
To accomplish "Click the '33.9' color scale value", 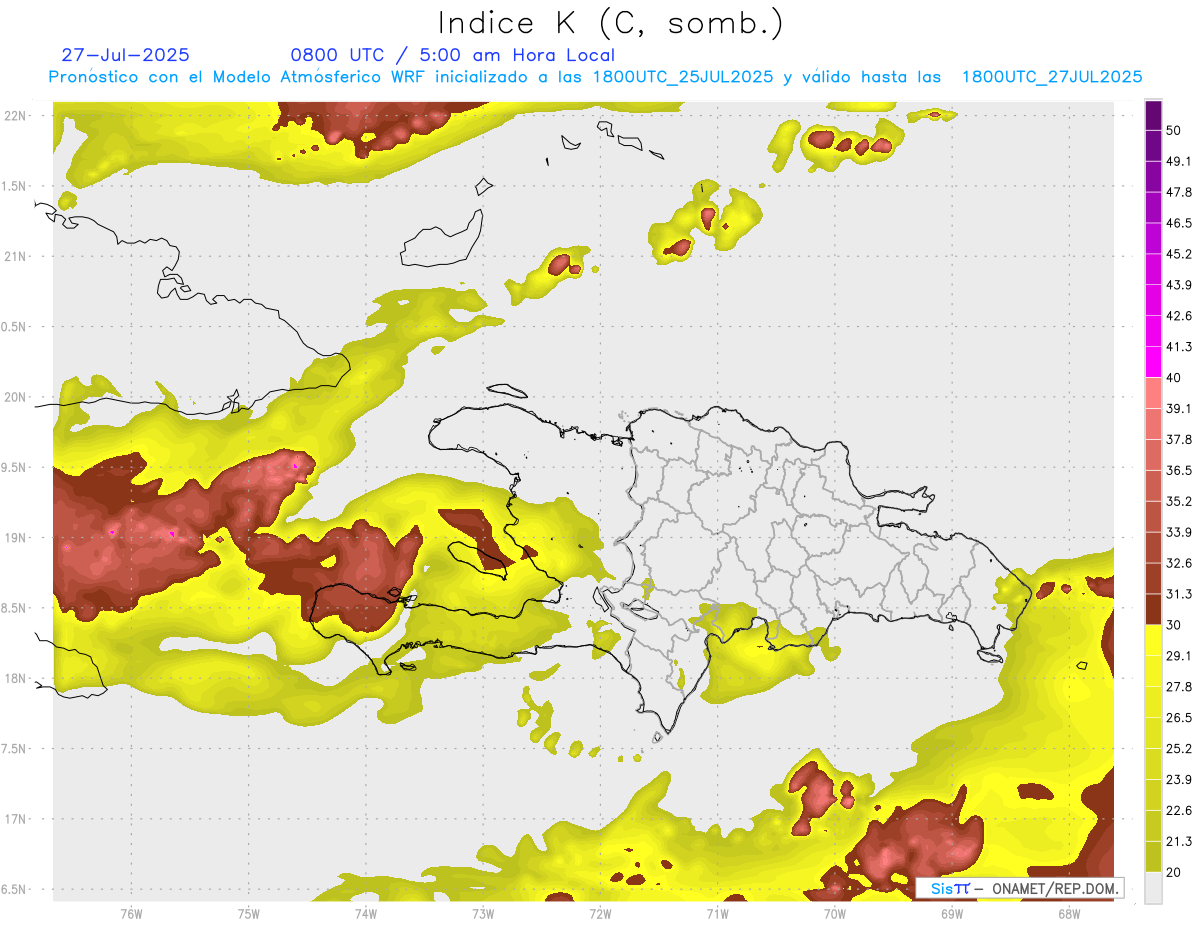I will click(x=1179, y=532).
